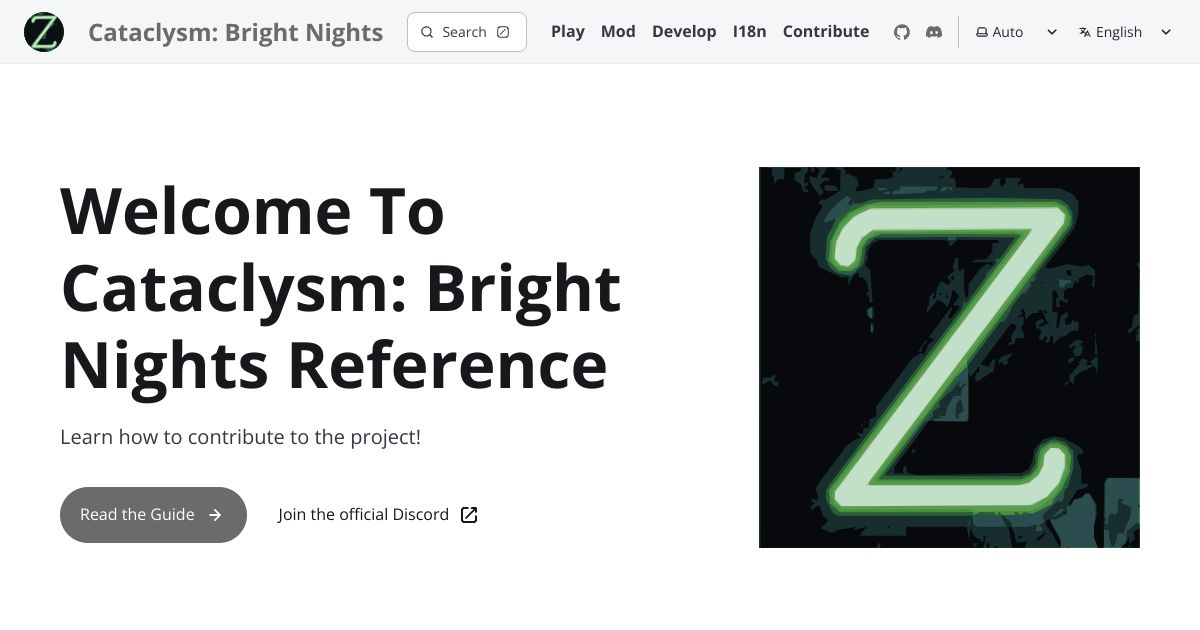Click the Search box in the header

tap(467, 32)
